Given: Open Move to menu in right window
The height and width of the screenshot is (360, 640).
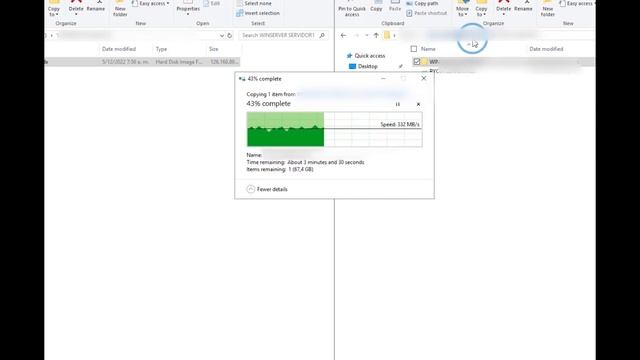Looking at the screenshot, I should 462,9.
